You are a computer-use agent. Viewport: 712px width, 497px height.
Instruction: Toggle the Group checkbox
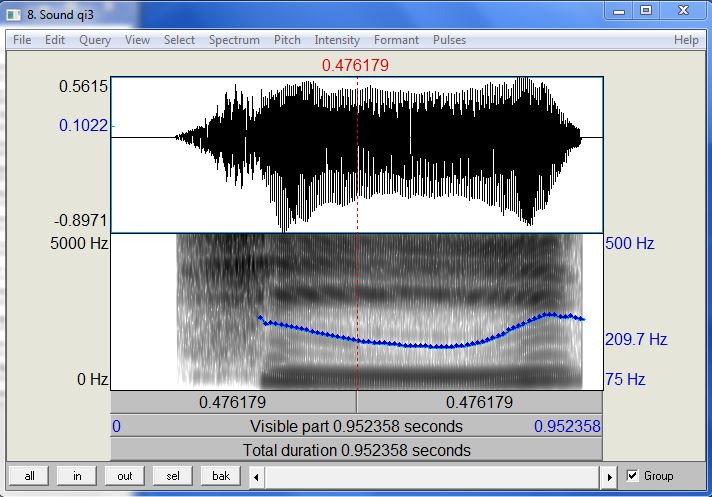click(x=632, y=476)
